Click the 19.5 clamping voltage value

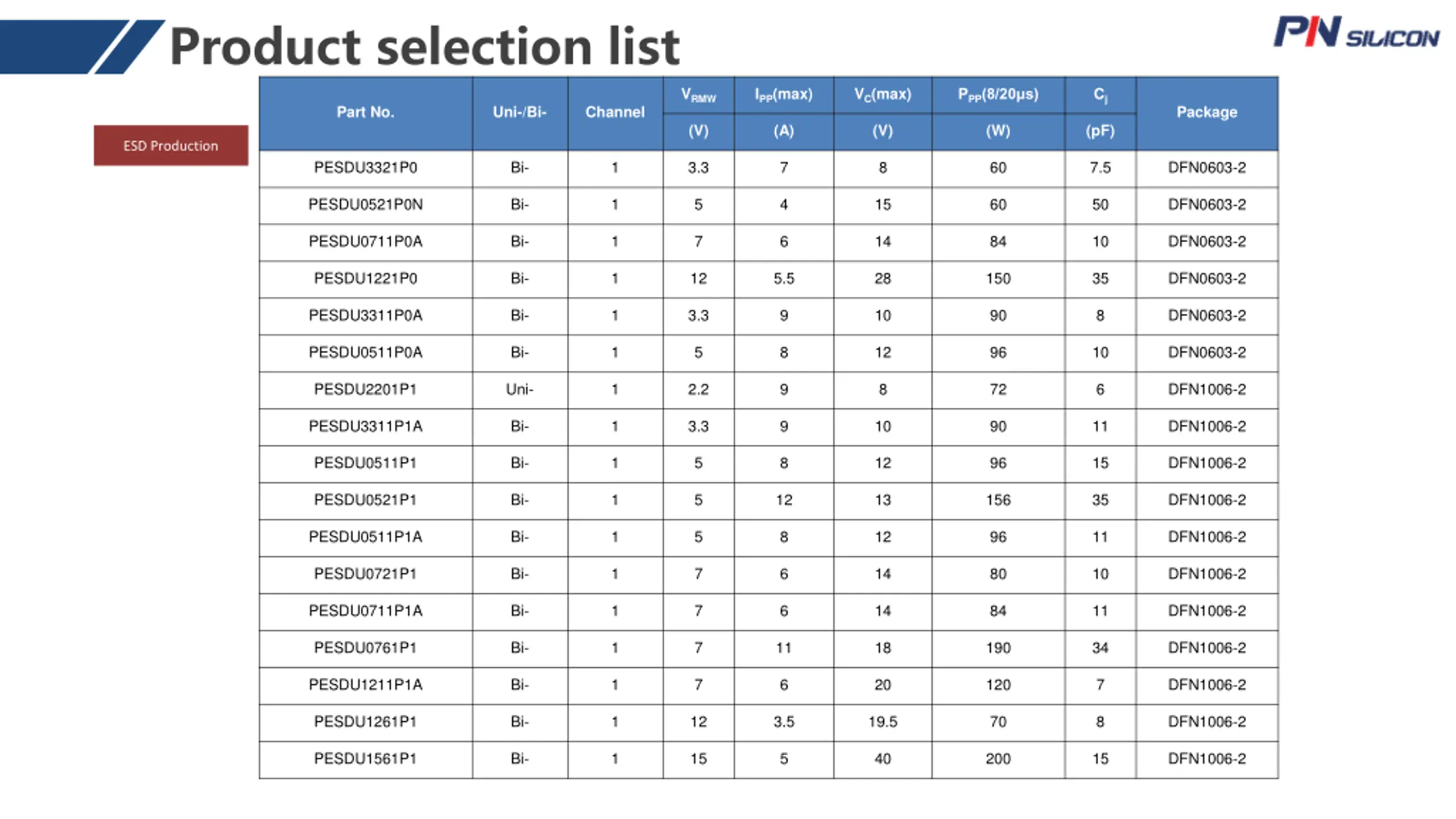pos(883,722)
